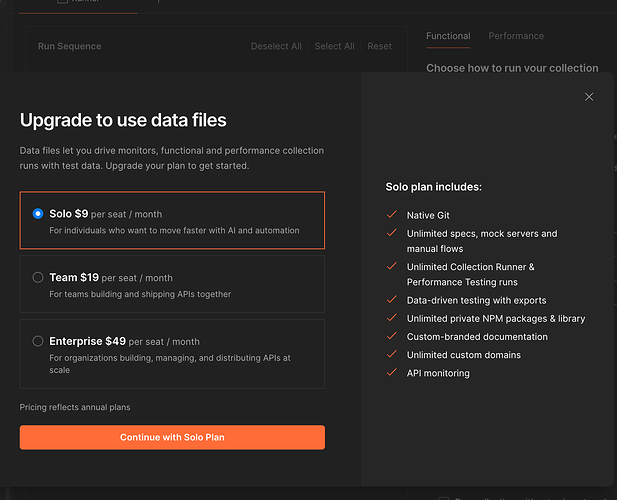Image resolution: width=617 pixels, height=500 pixels.
Task: Close the upgrade dialog with the X
Action: (589, 97)
